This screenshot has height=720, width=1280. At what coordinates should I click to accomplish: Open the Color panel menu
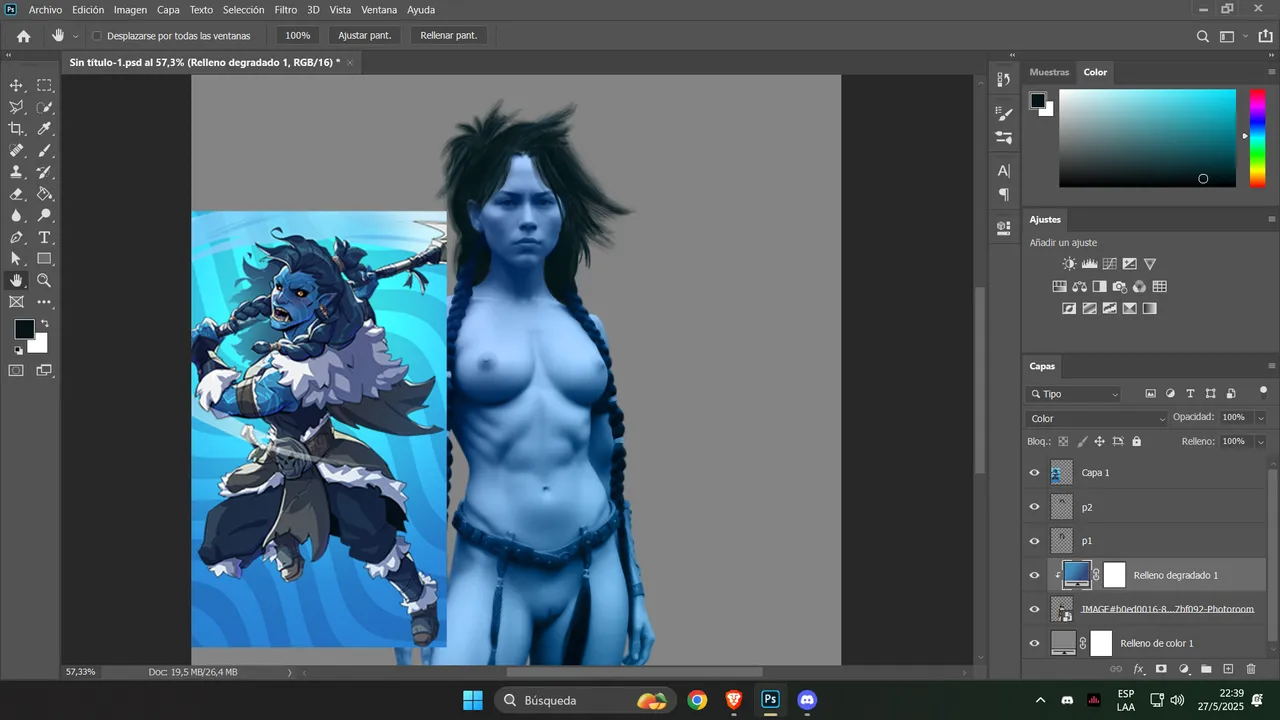[x=1271, y=72]
